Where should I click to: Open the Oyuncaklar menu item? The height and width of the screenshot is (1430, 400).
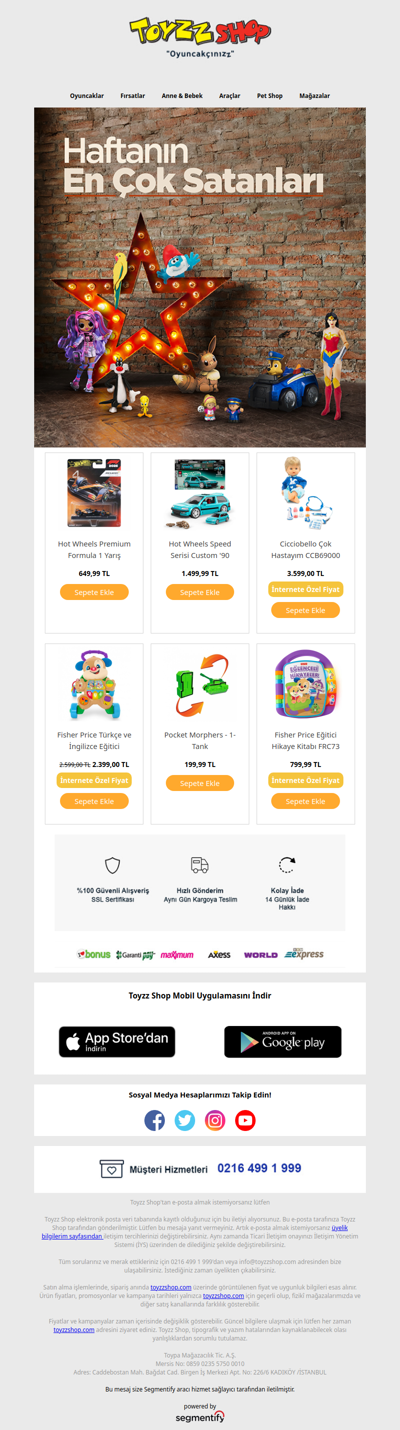pos(87,96)
